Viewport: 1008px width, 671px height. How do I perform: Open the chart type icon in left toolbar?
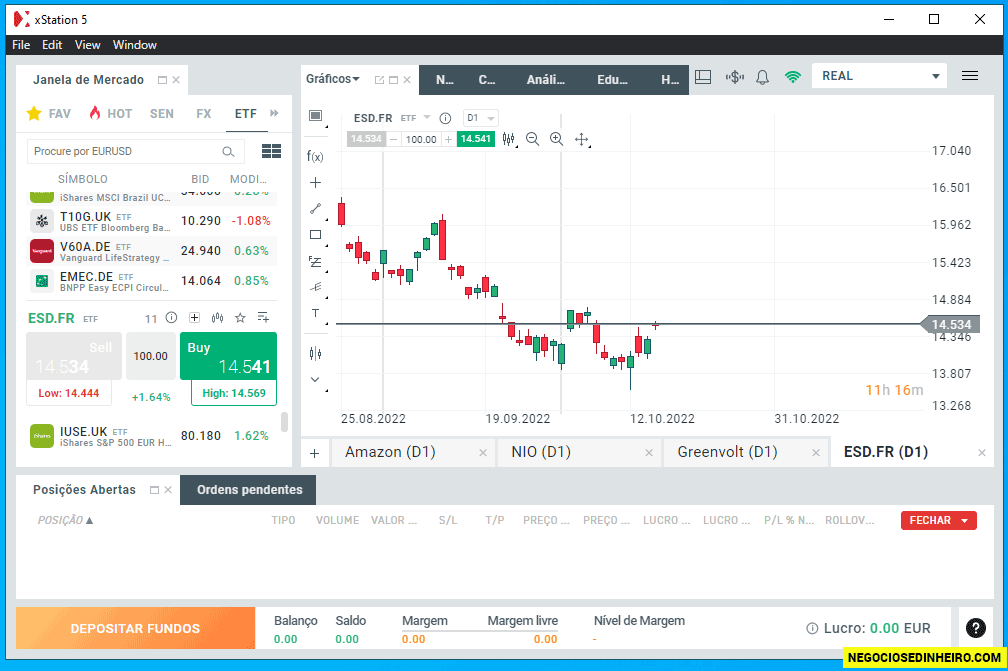tap(315, 353)
